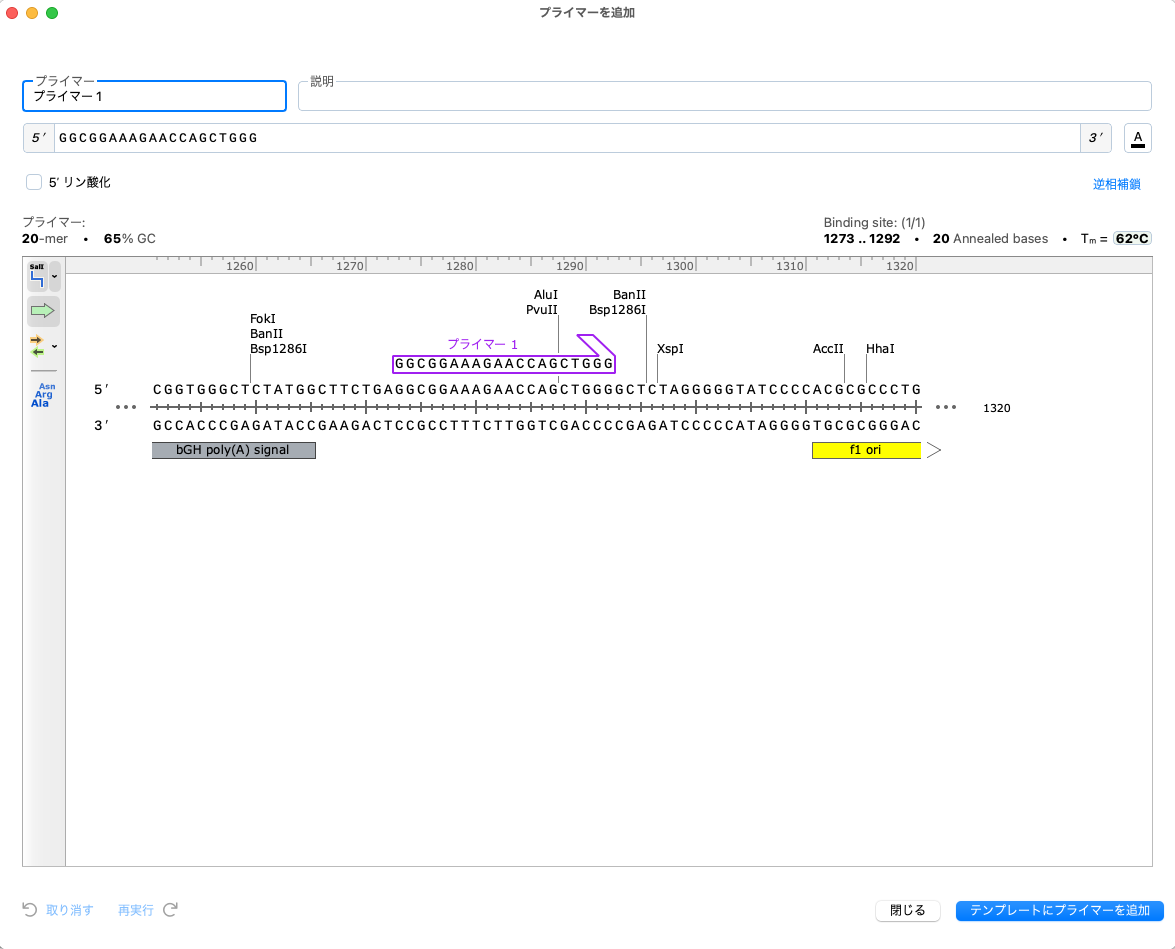Click the 閉じる button
The height and width of the screenshot is (949, 1175).
click(907, 911)
